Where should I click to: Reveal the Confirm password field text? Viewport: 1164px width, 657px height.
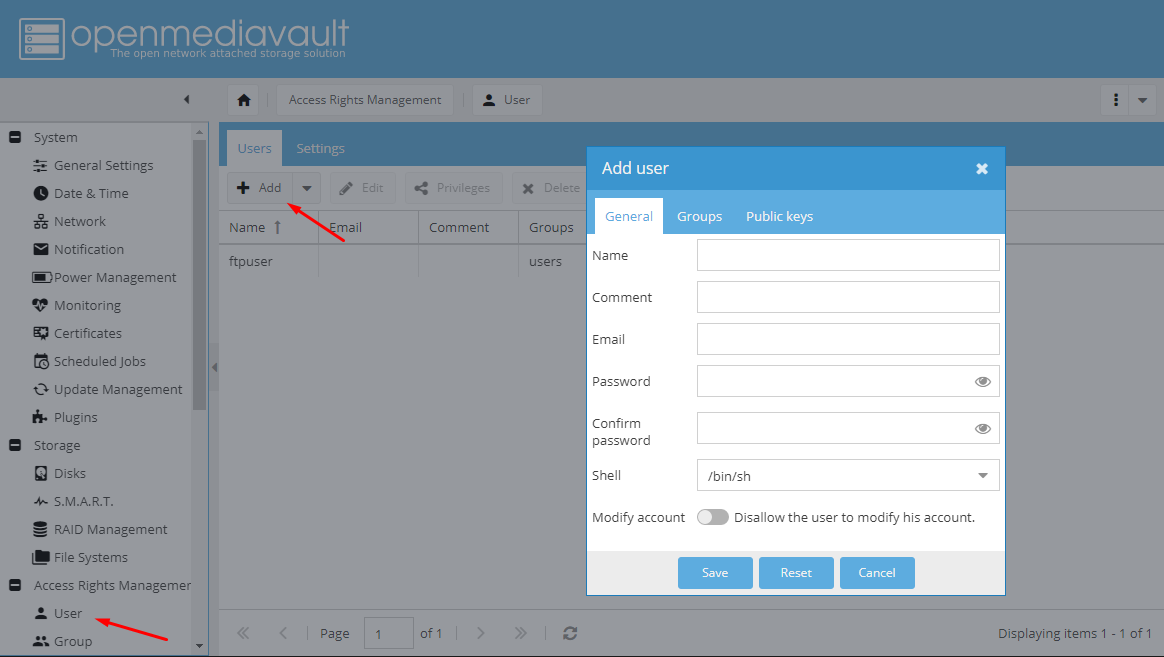982,428
